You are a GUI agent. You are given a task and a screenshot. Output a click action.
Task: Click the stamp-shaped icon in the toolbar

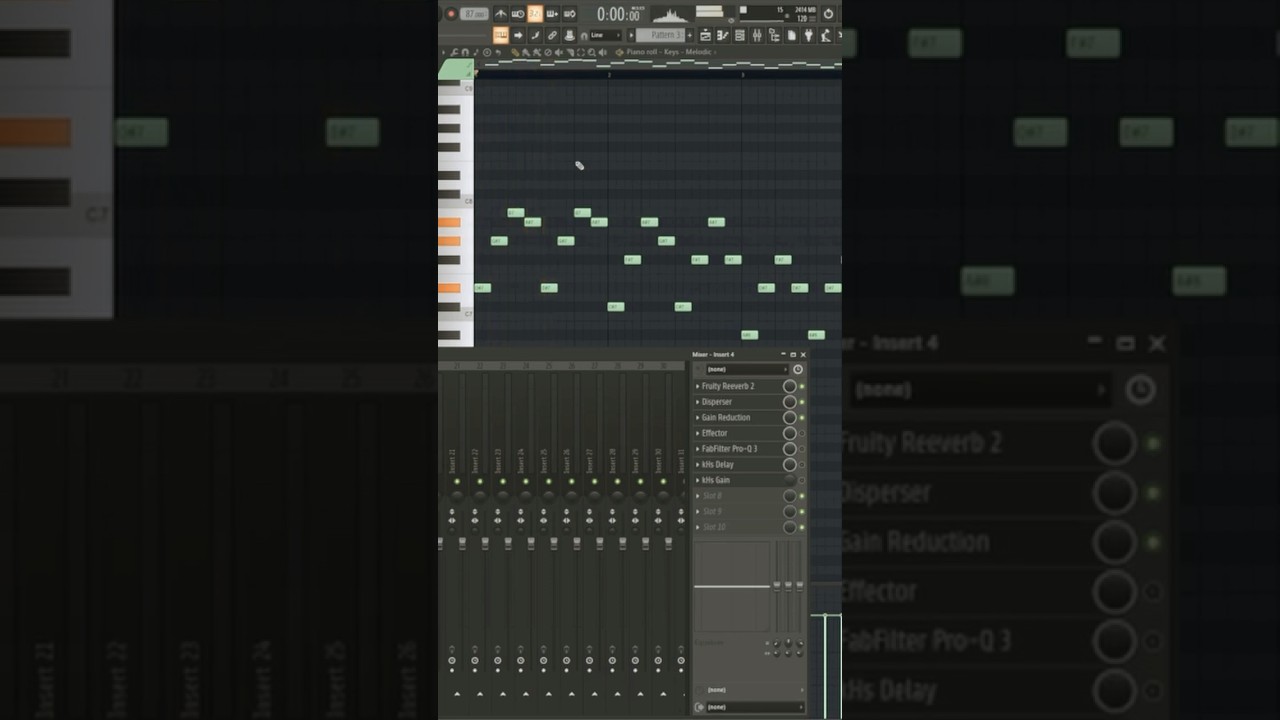pyautogui.click(x=569, y=35)
